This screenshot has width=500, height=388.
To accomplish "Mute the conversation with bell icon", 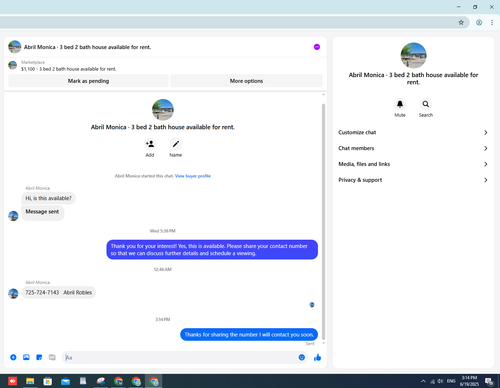I will (x=400, y=104).
